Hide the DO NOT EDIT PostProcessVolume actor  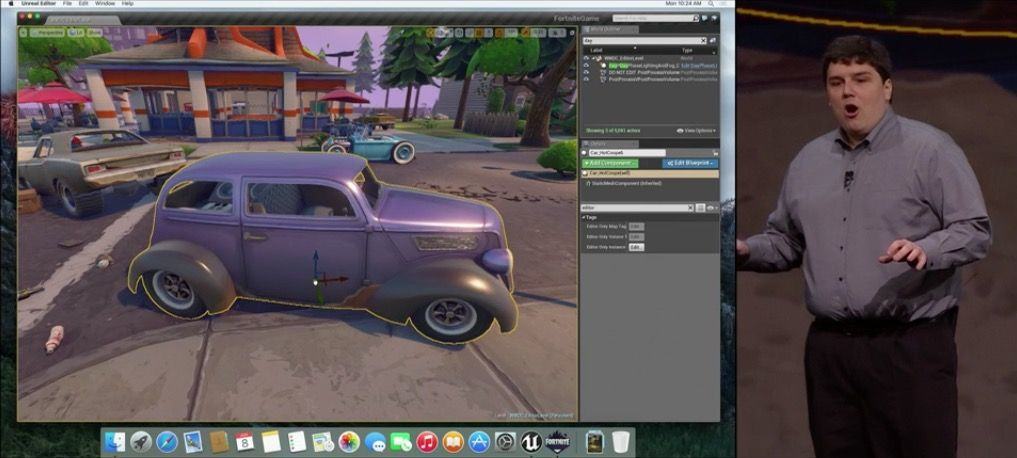point(586,72)
